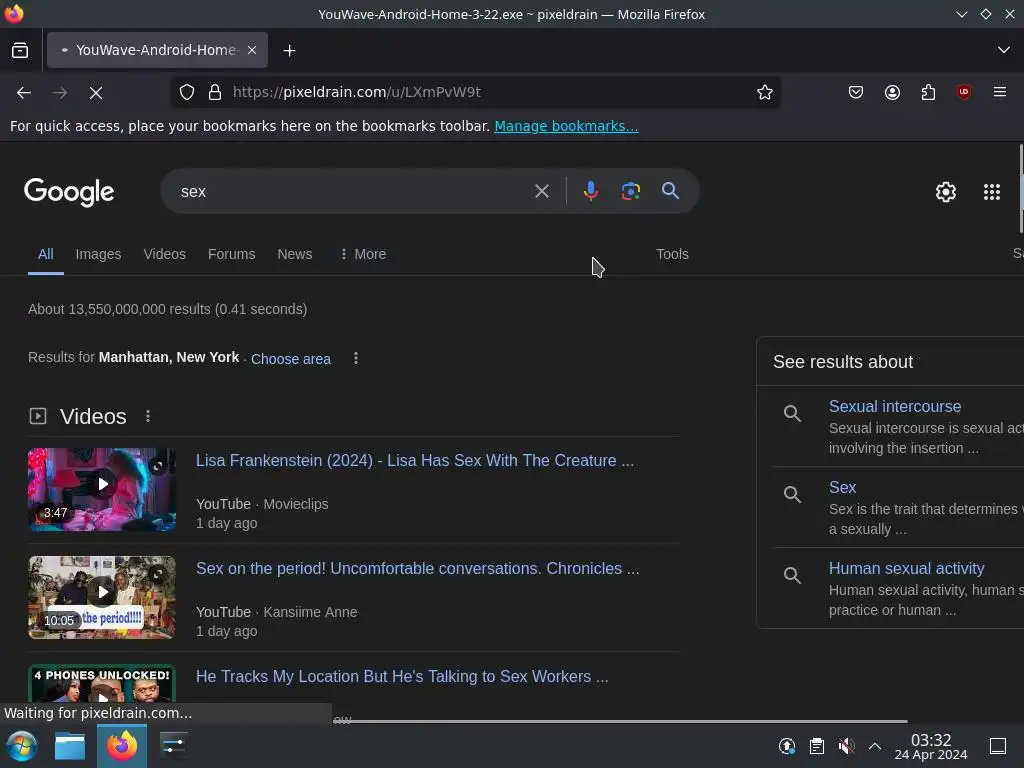Open the search Tools button
This screenshot has height=768, width=1024.
tap(672, 254)
